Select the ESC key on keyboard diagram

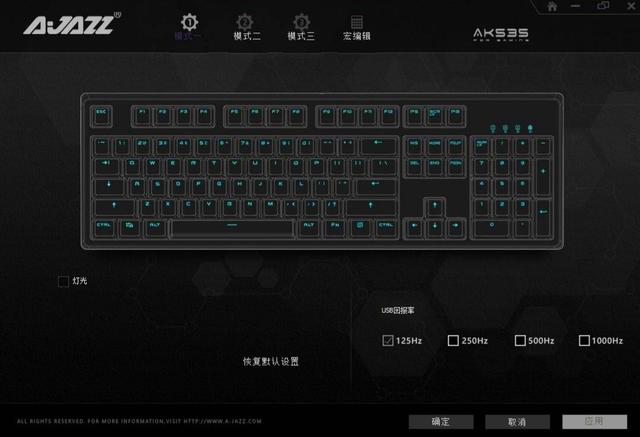pyautogui.click(x=101, y=116)
